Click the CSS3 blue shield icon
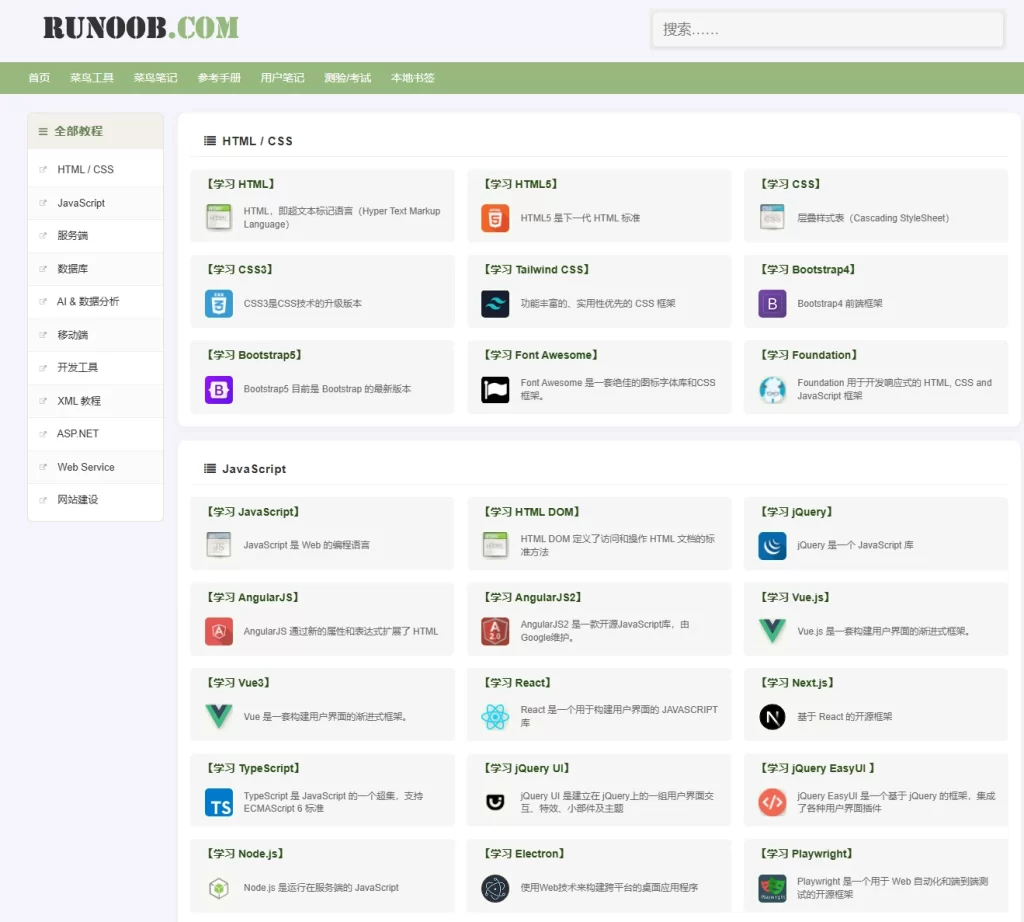Viewport: 1024px width, 922px height. 218,303
